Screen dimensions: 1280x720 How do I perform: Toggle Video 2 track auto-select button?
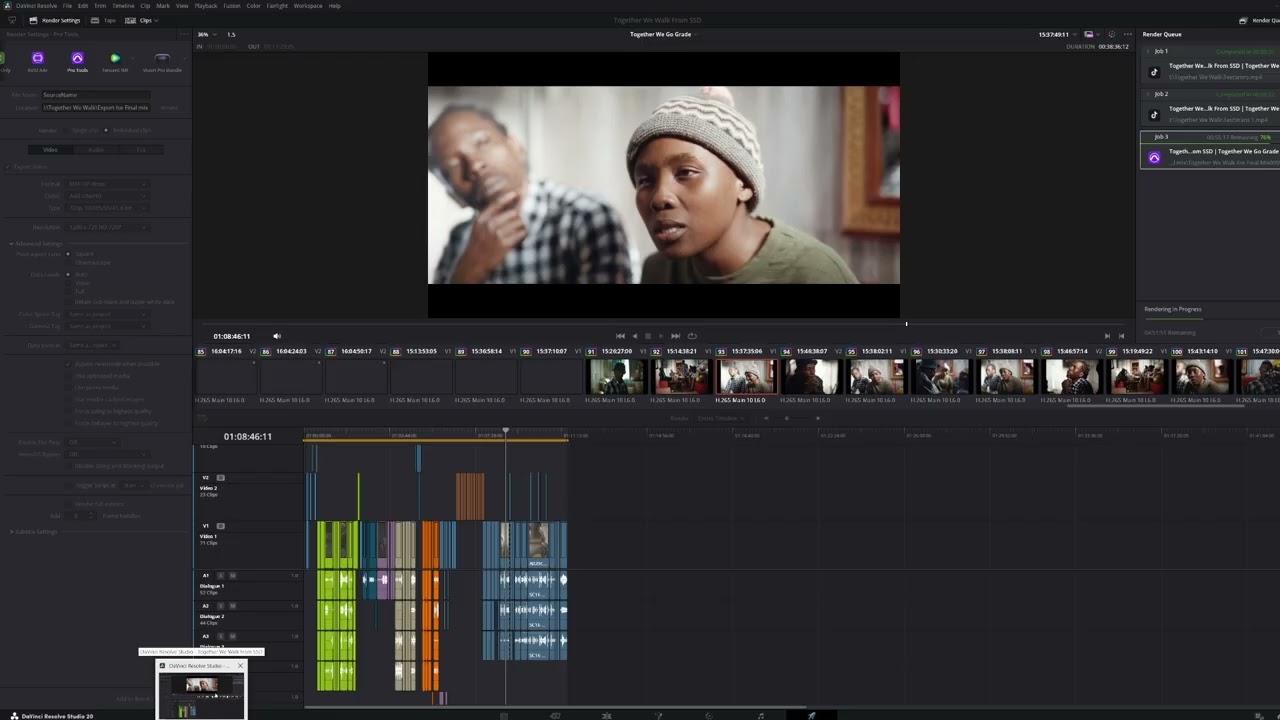pyautogui.click(x=221, y=478)
